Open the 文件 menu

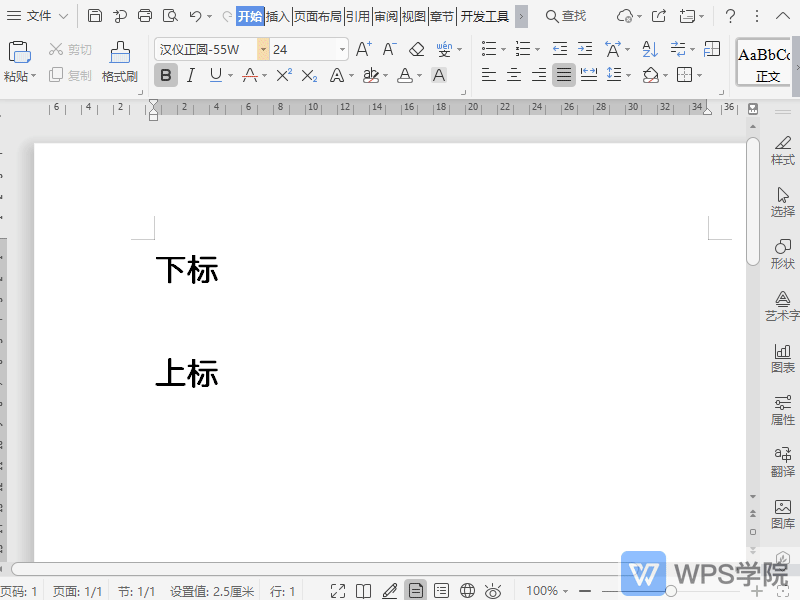[38, 16]
